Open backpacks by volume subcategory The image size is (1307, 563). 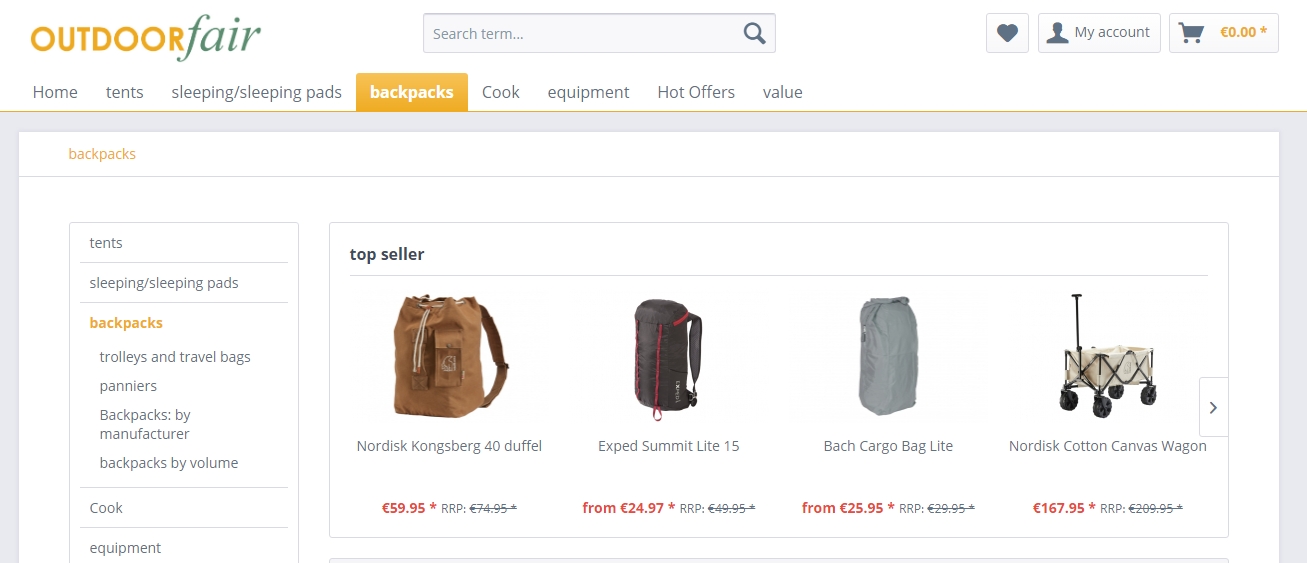coord(169,463)
